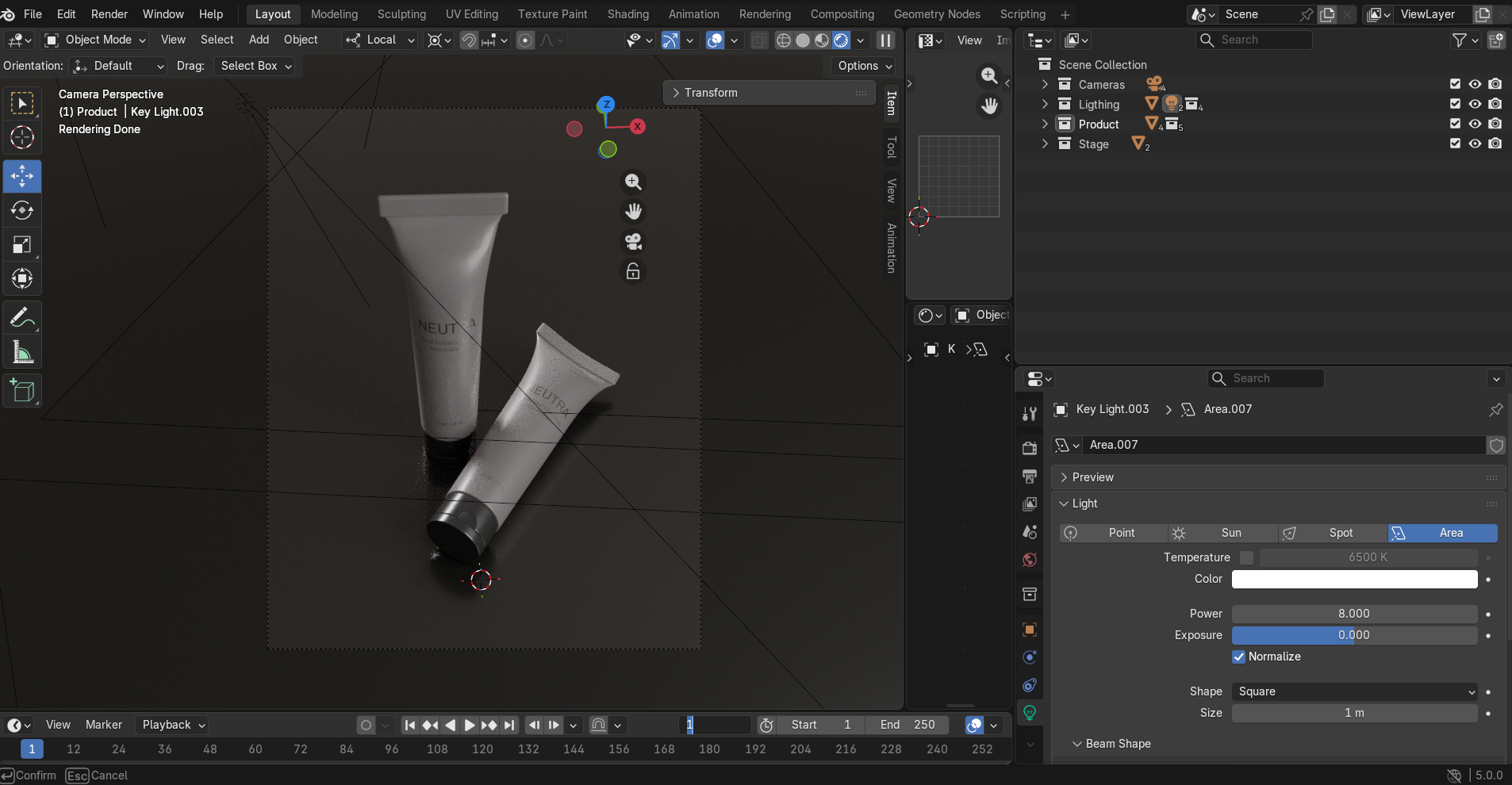This screenshot has width=1512, height=785.
Task: Open the Drag Select Box dropdown
Action: pos(255,66)
